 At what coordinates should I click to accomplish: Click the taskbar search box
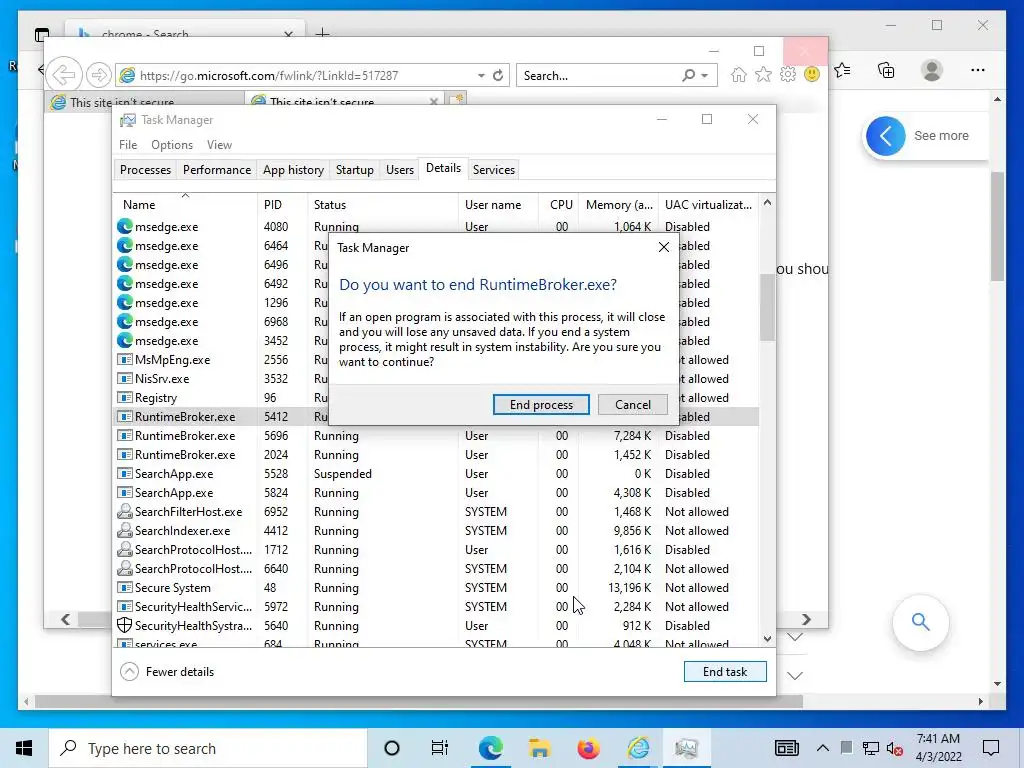click(208, 748)
